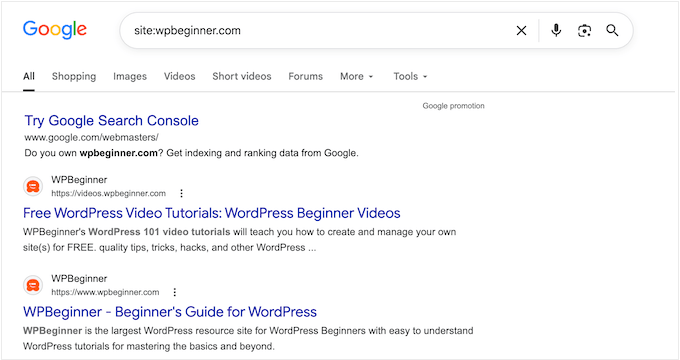The width and height of the screenshot is (680, 360).
Task: Select the All results tab
Action: [x=29, y=76]
